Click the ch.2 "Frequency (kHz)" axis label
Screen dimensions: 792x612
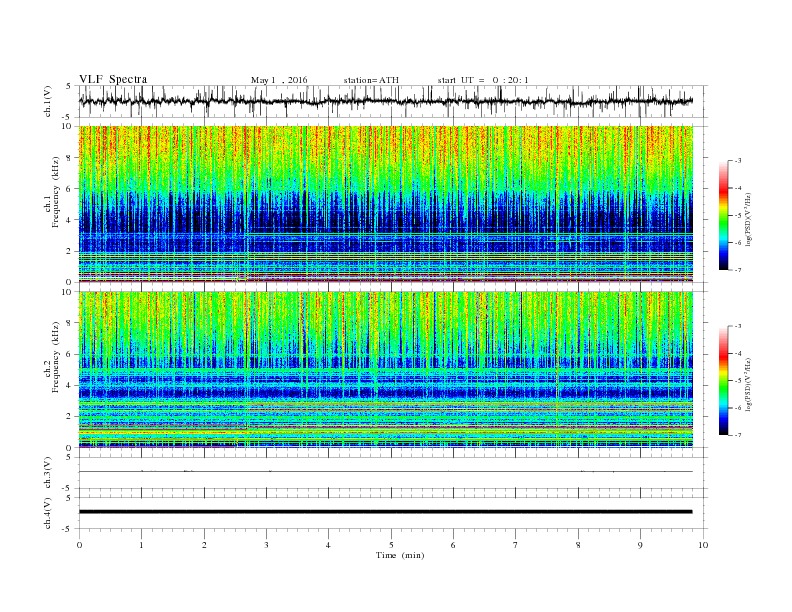(x=56, y=358)
